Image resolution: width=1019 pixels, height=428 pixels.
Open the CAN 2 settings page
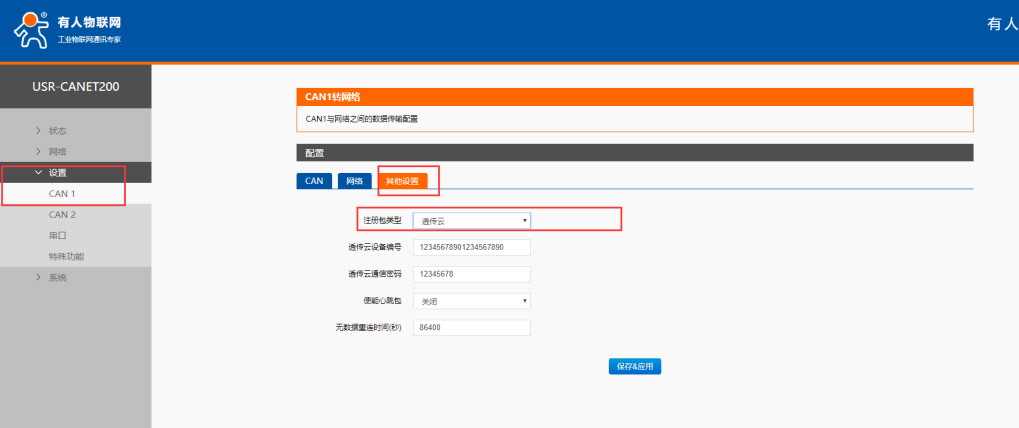coord(62,214)
